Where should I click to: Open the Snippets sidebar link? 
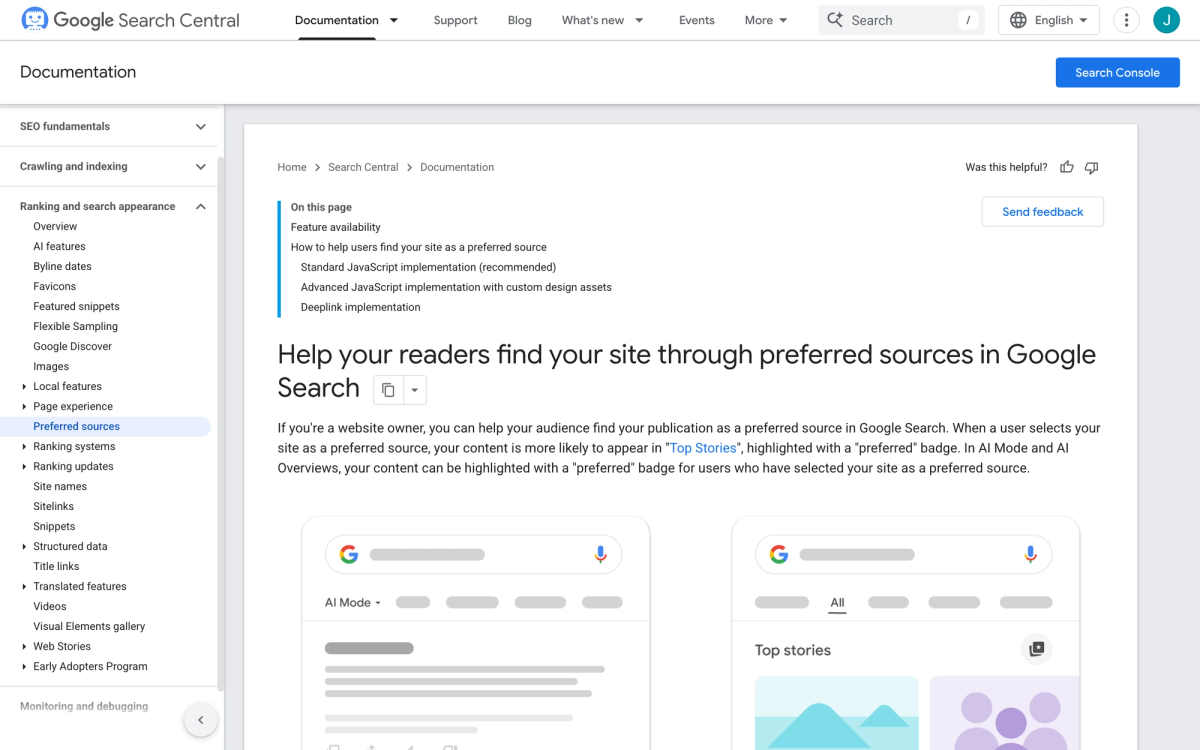coord(54,526)
